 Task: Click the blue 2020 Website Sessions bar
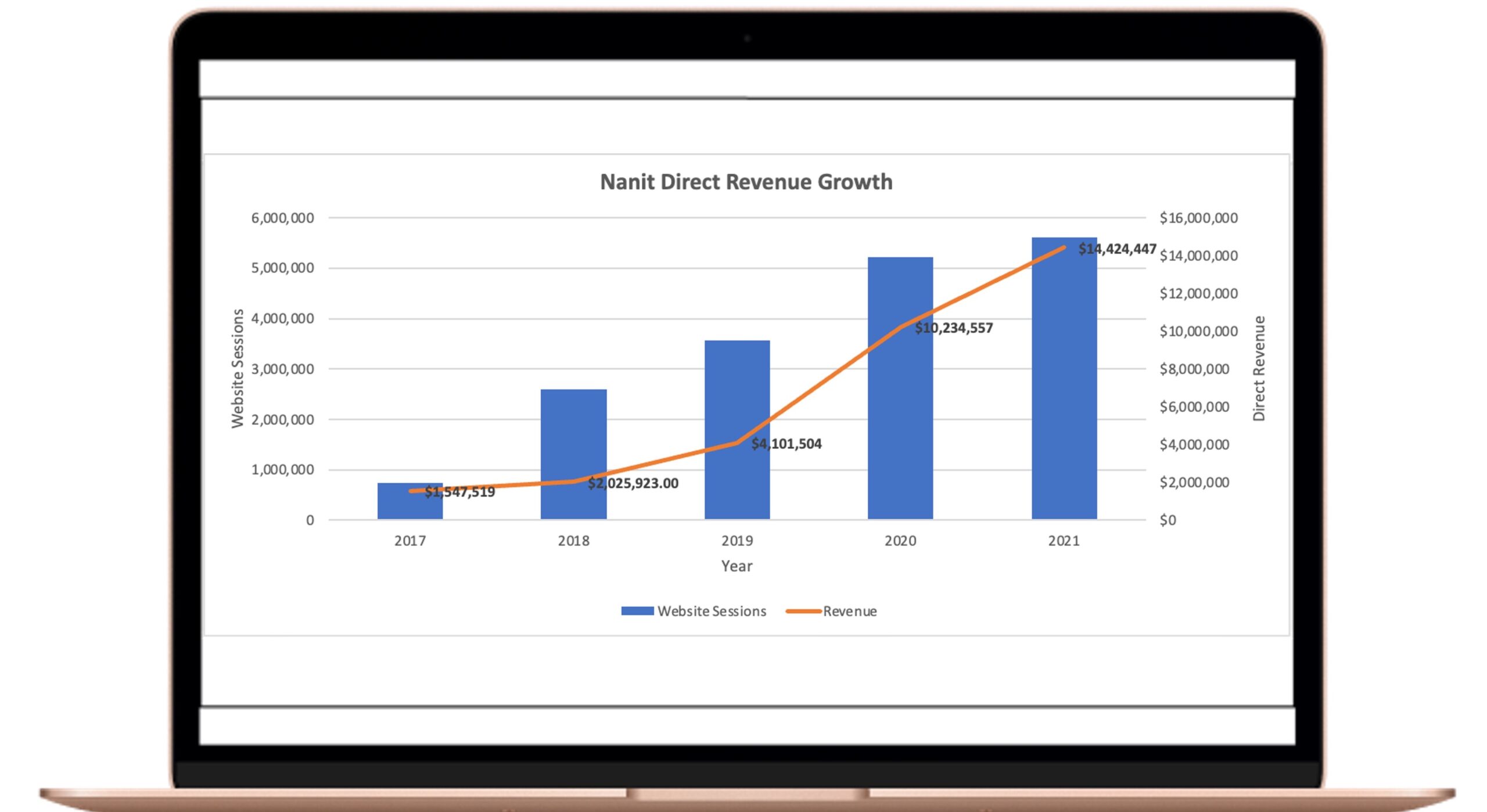900,388
